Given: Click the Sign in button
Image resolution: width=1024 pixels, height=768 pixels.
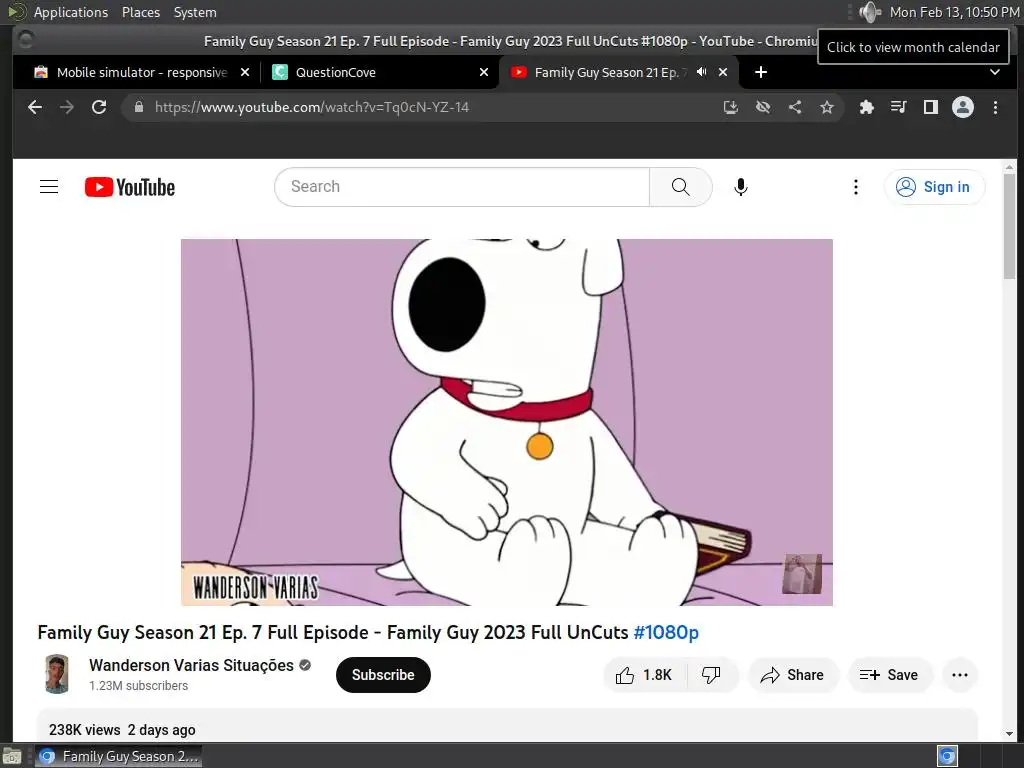Looking at the screenshot, I should click(934, 187).
